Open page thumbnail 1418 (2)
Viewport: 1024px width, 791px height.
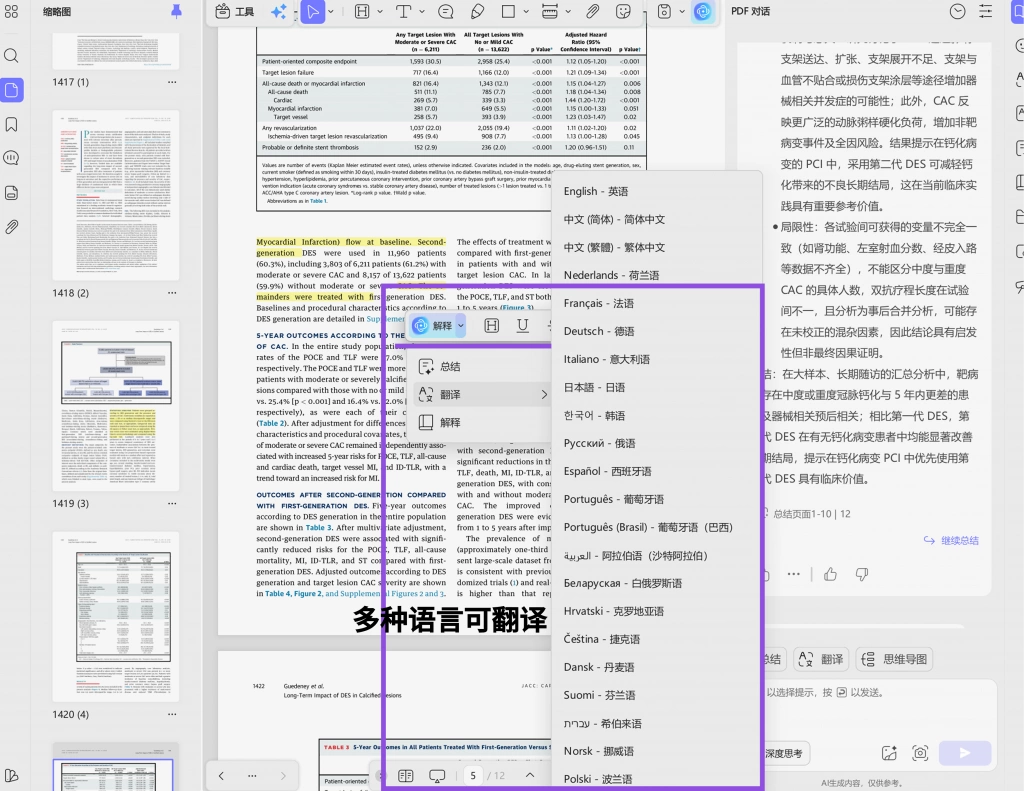coord(116,195)
